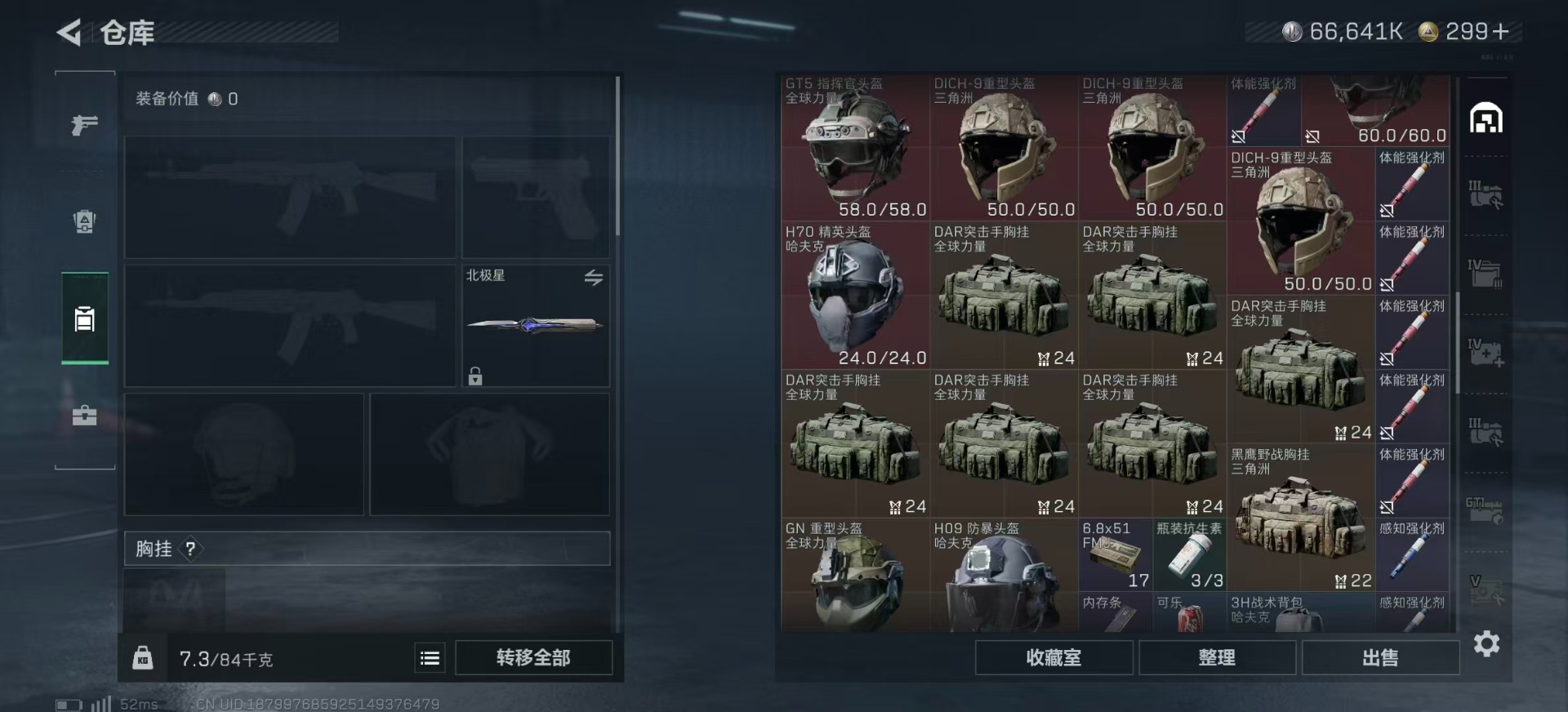The width and height of the screenshot is (1568, 712).
Task: Click 整理 to sort the stash
Action: click(1217, 657)
